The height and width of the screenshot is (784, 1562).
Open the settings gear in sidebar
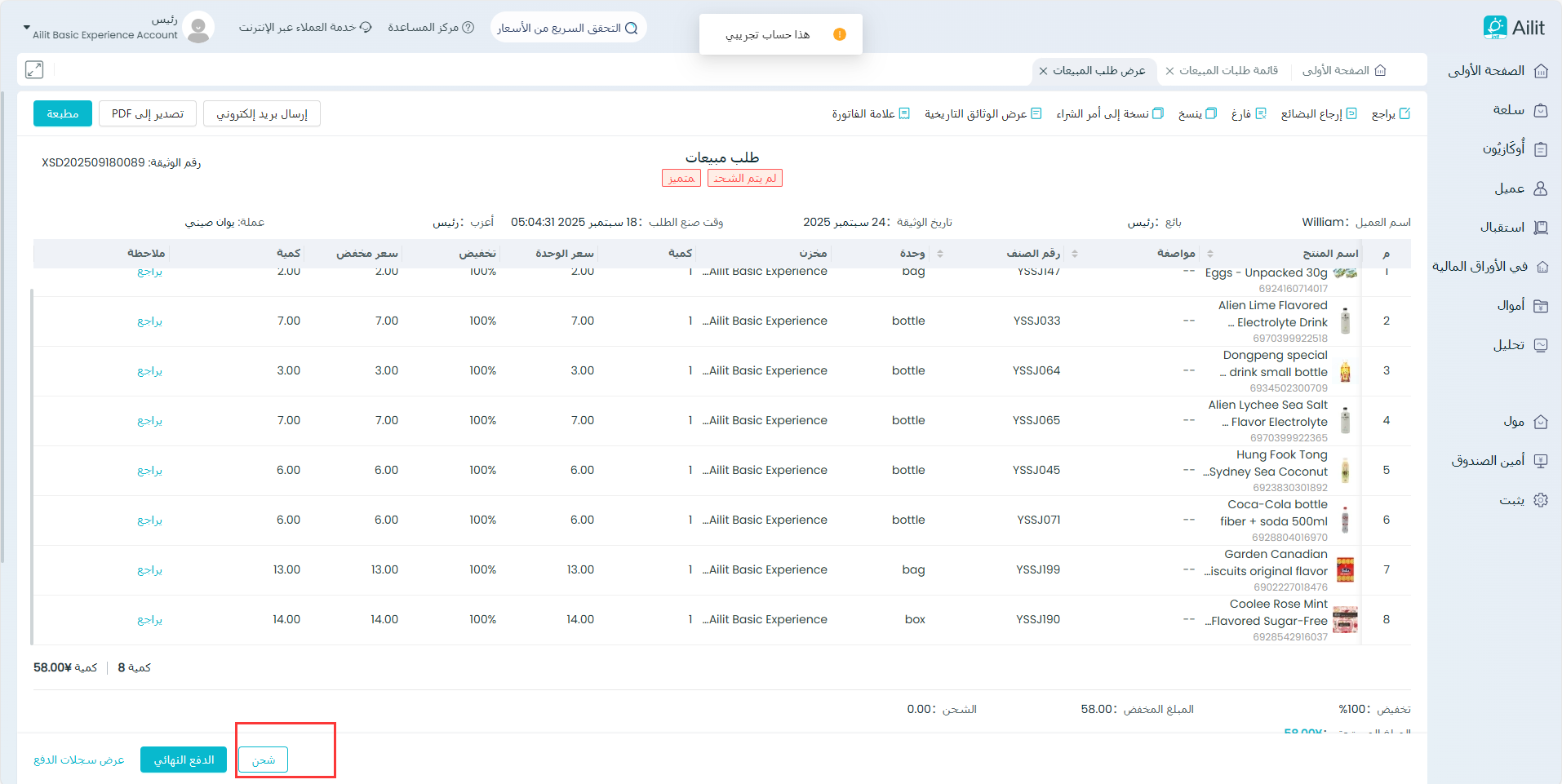point(1540,500)
